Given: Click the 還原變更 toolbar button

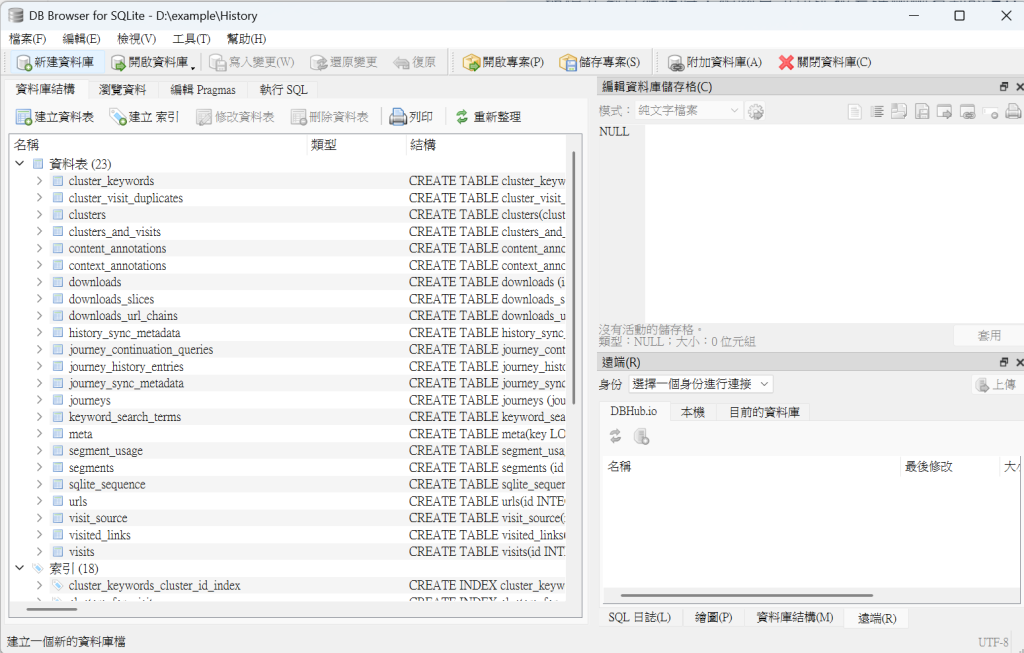Looking at the screenshot, I should tap(344, 62).
